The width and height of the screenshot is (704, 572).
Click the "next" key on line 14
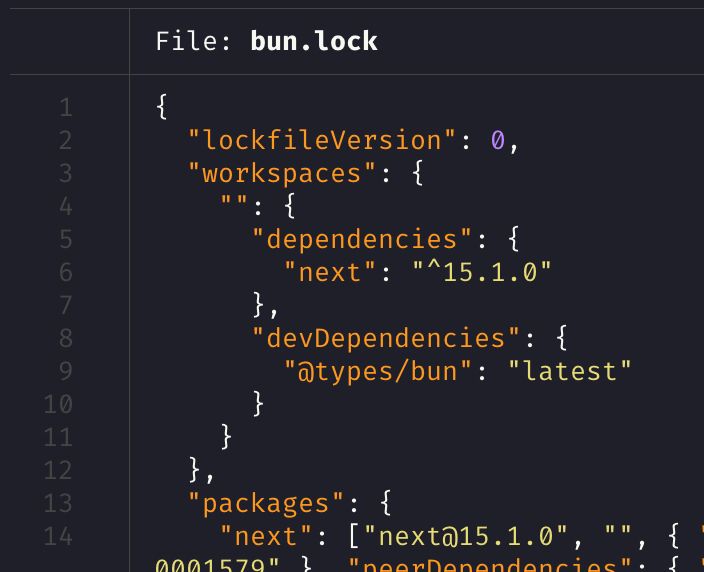(266, 536)
